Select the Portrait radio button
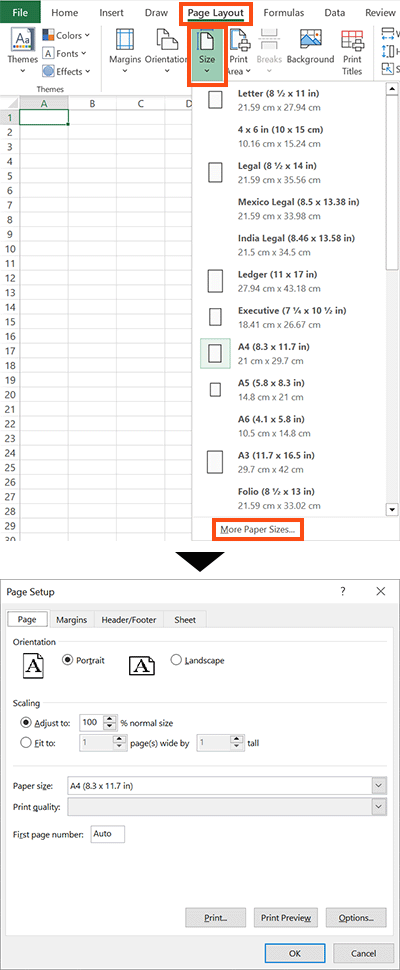Image resolution: width=400 pixels, height=970 pixels. [x=68, y=660]
